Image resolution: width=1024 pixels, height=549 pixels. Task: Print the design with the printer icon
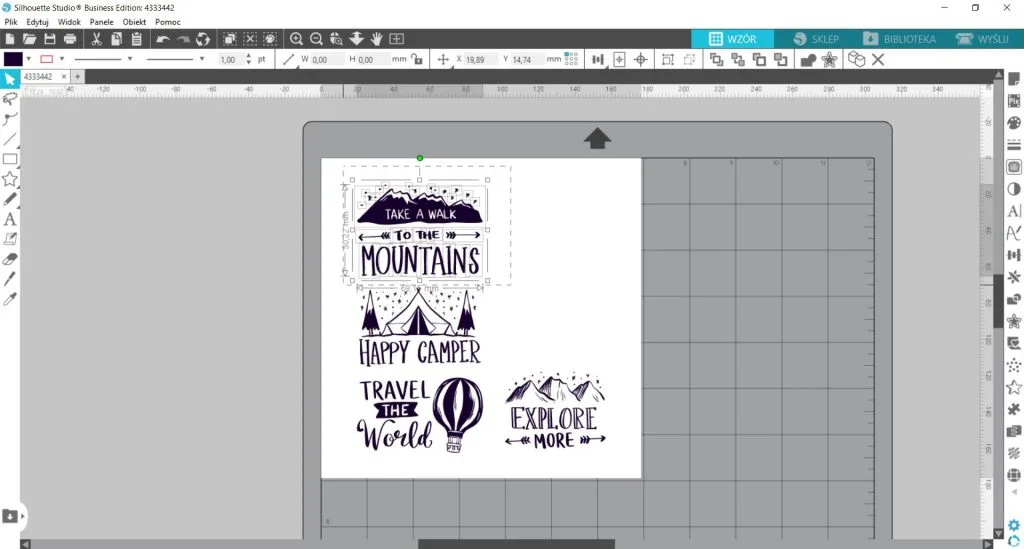[x=70, y=39]
